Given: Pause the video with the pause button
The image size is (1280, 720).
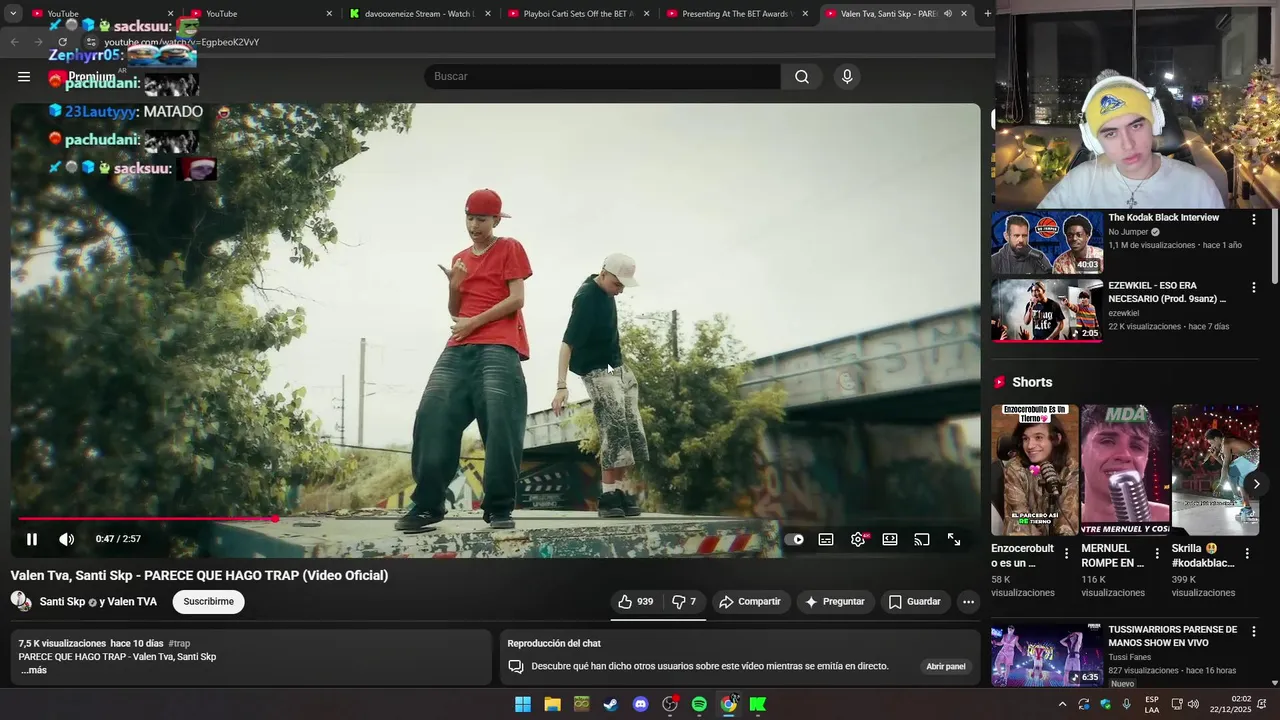Looking at the screenshot, I should pyautogui.click(x=32, y=539).
